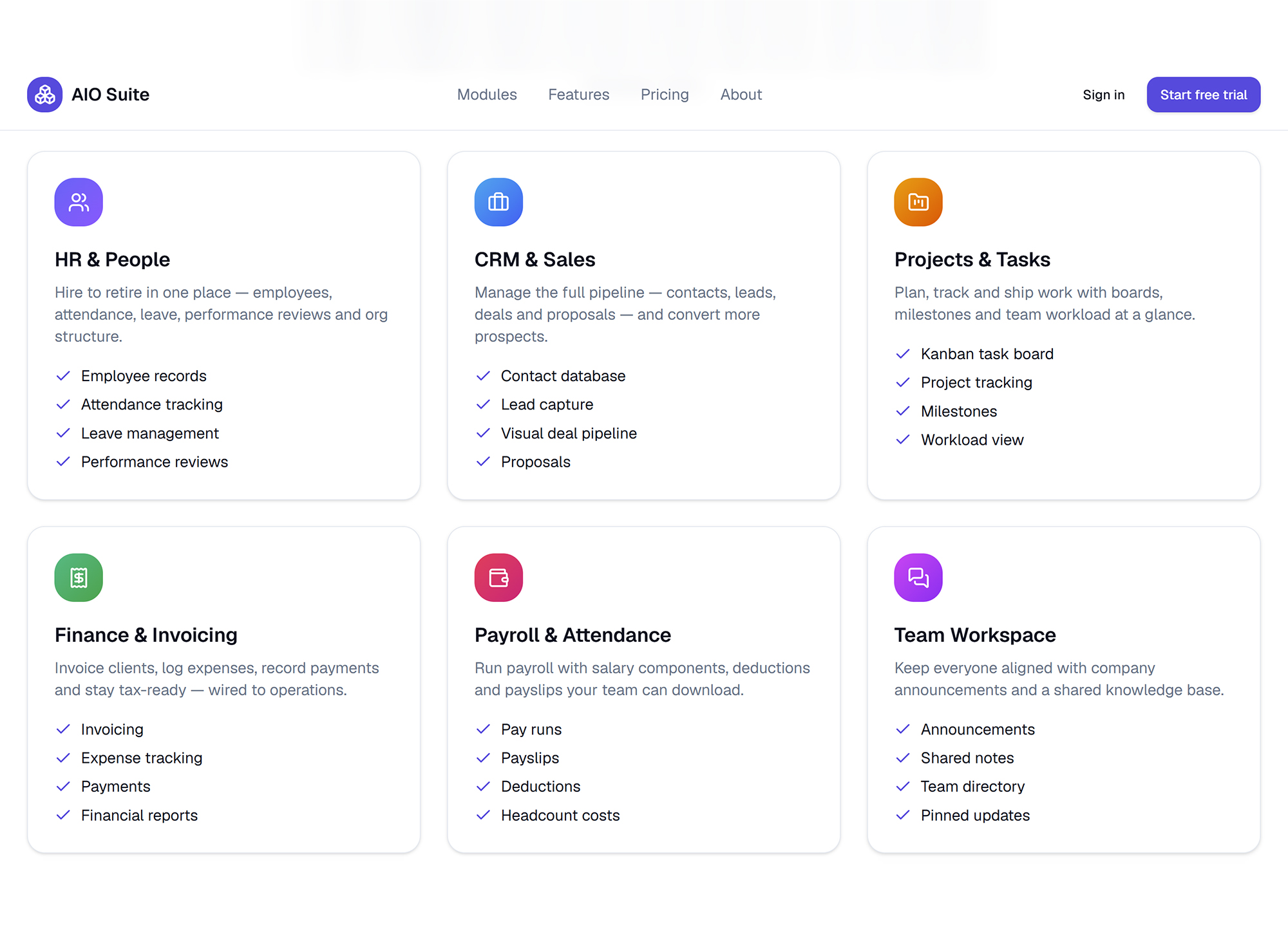Screen dimensions: 1288x927
Task: Go to the Features nav item
Action: [578, 95]
